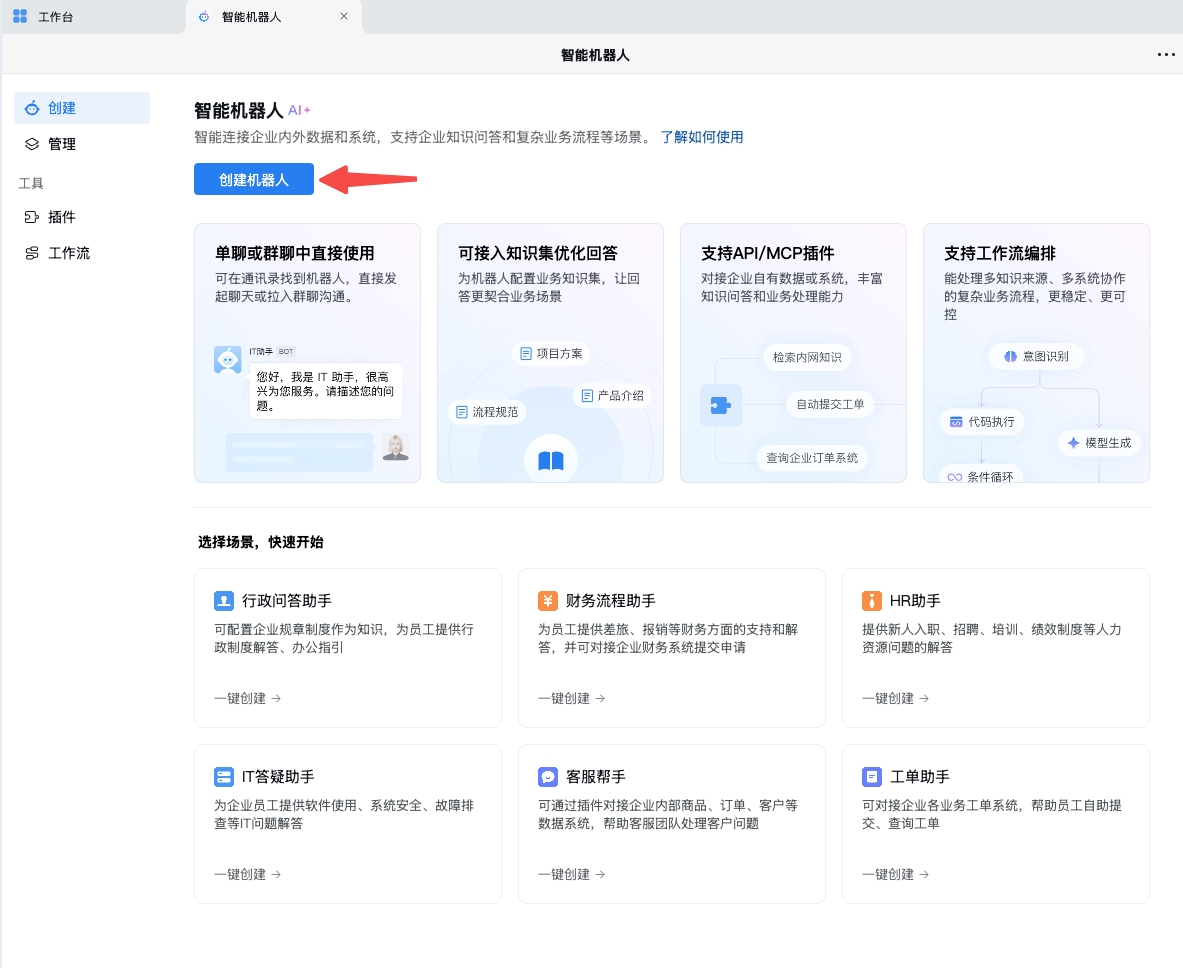The image size is (1183, 968).
Task: Click the 条件循环 node
Action: (981, 476)
